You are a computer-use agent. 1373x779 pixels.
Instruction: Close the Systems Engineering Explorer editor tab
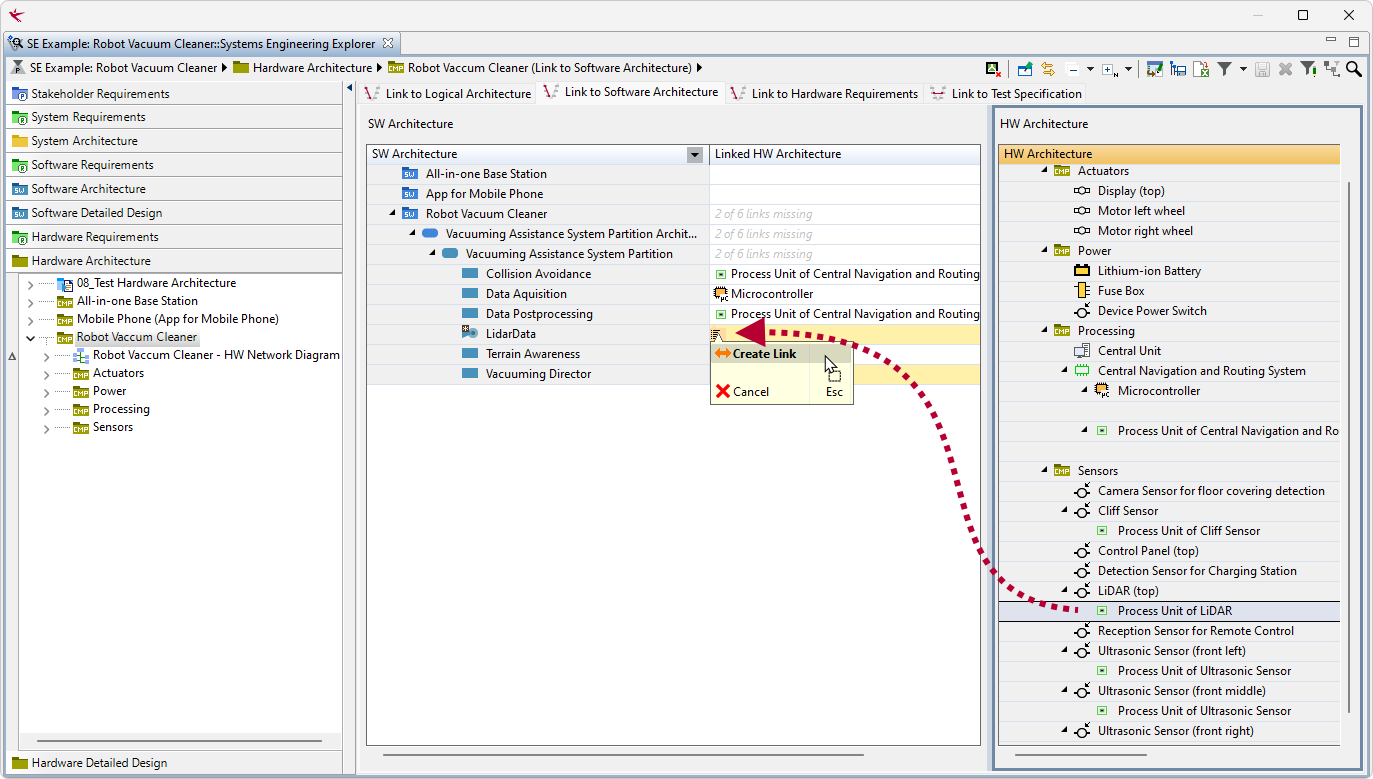[388, 43]
